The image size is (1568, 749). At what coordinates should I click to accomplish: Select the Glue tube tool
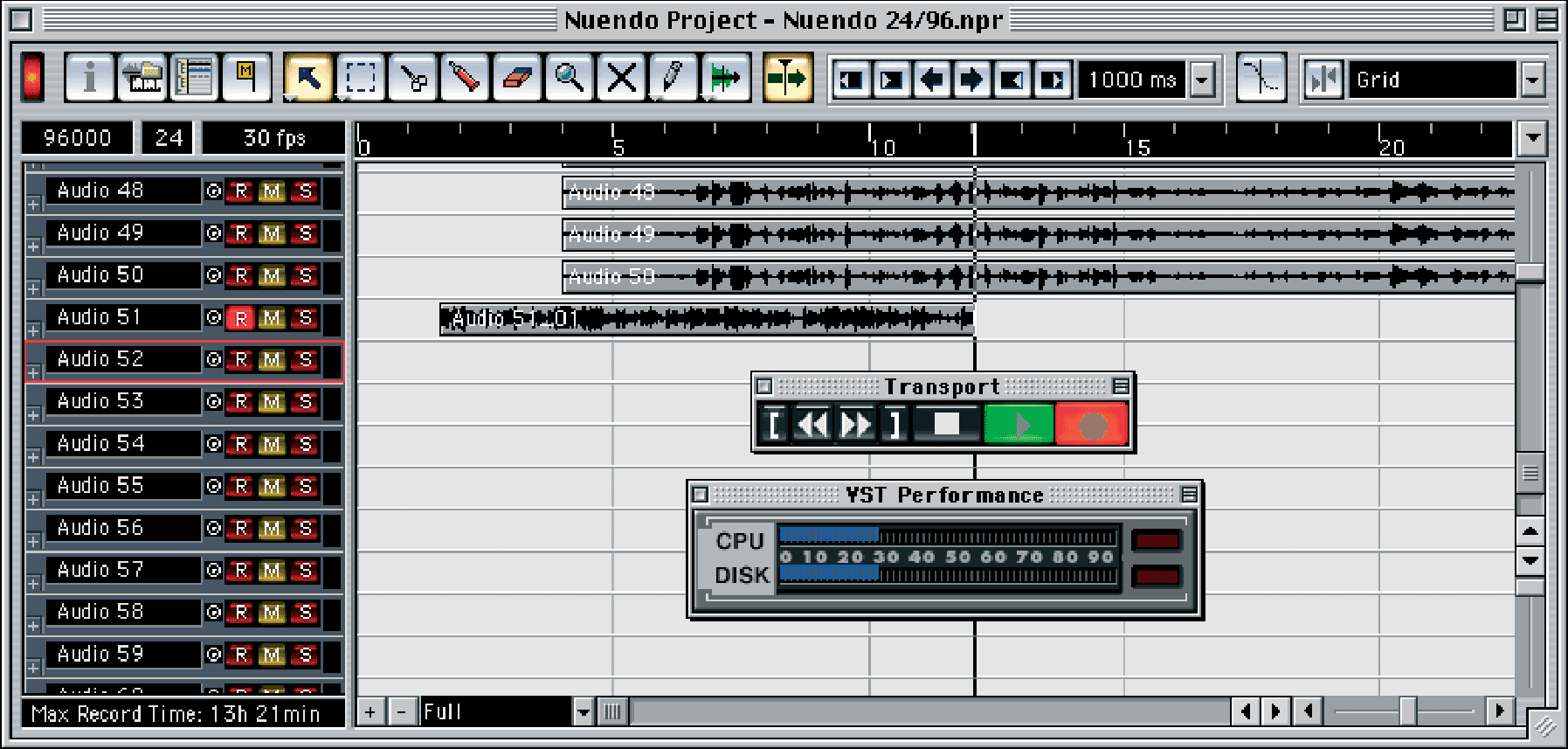tap(465, 79)
